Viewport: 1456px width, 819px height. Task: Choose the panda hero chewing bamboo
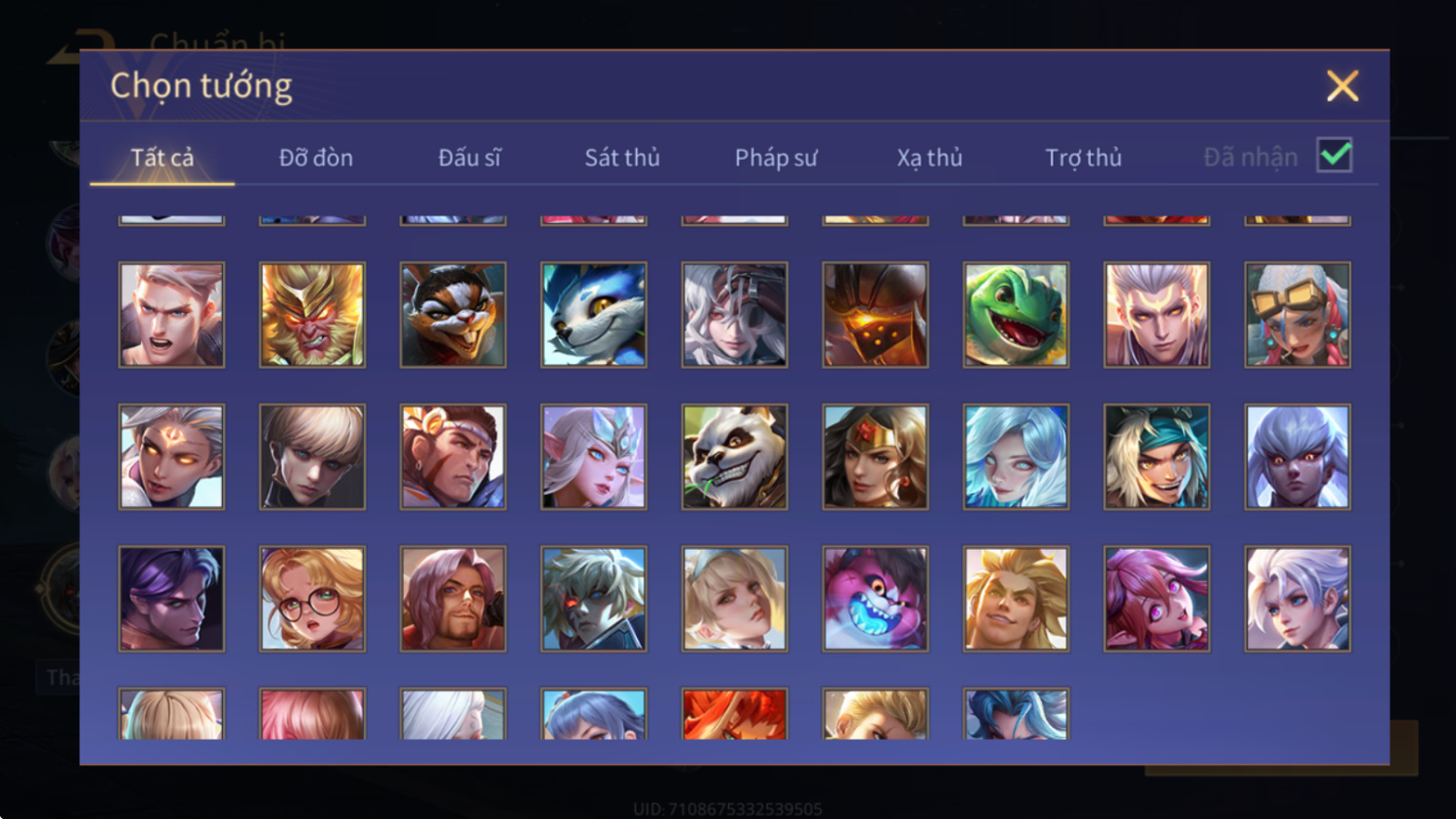pyautogui.click(x=735, y=457)
